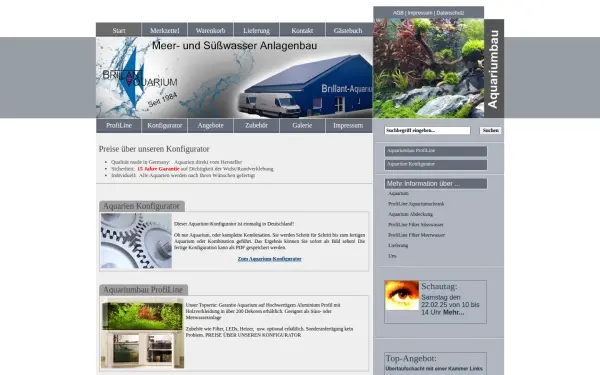
Task: Click the Brillant Aquarium logo
Action: 139,78
